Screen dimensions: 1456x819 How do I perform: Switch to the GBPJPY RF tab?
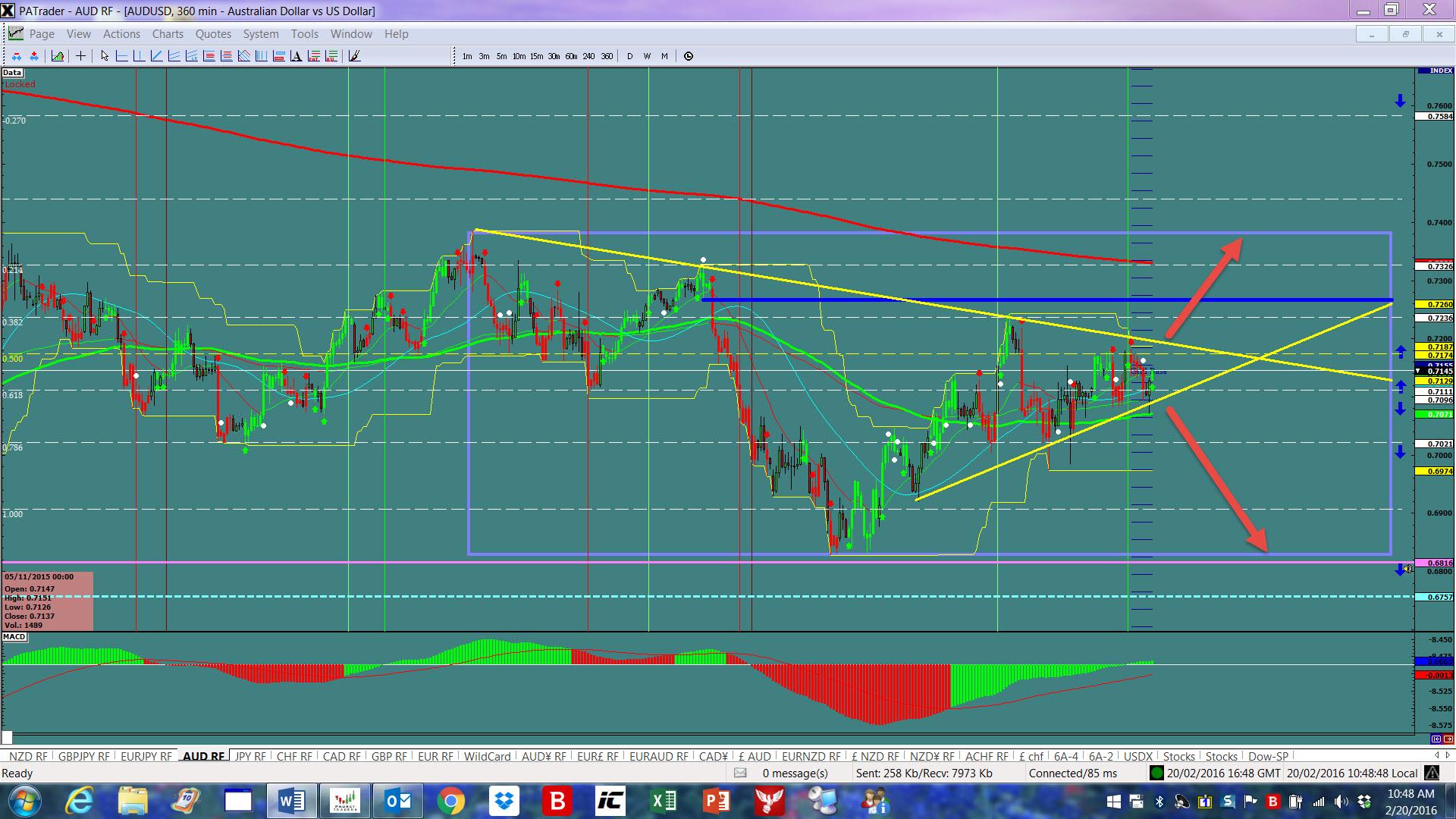(83, 756)
